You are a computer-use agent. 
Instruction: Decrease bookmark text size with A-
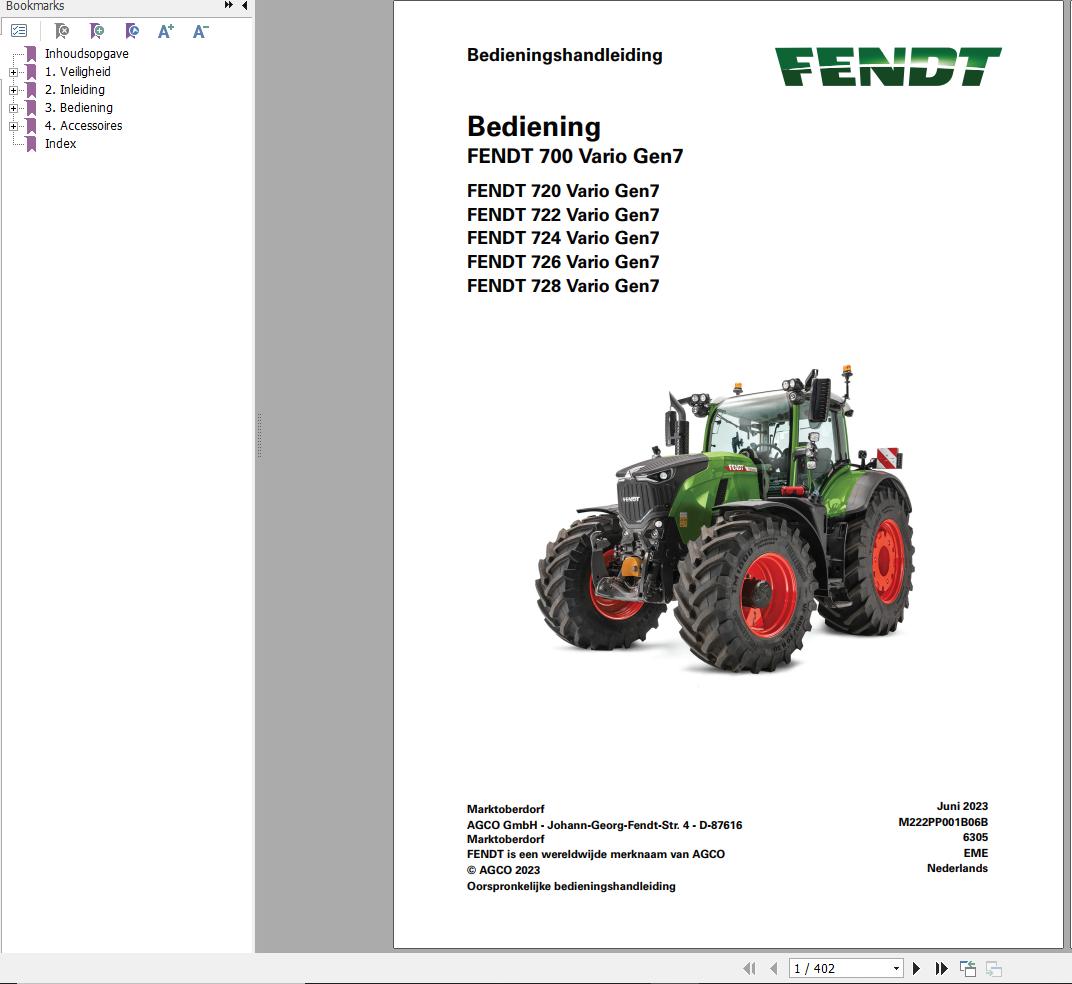[x=200, y=31]
